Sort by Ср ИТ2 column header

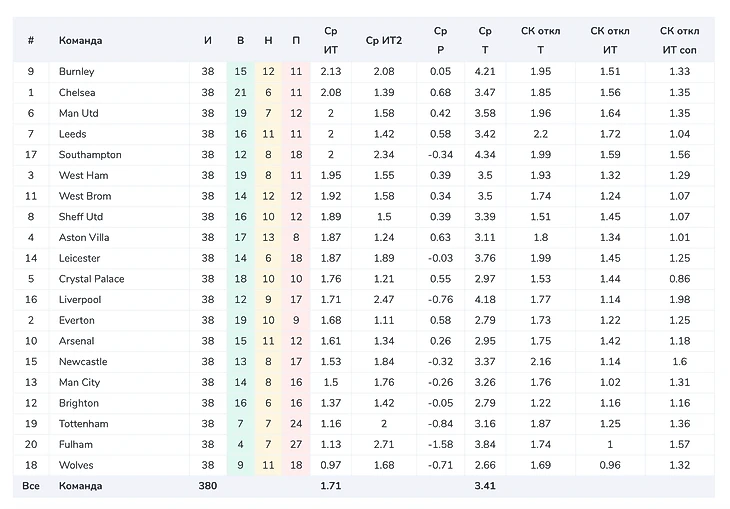[383, 40]
